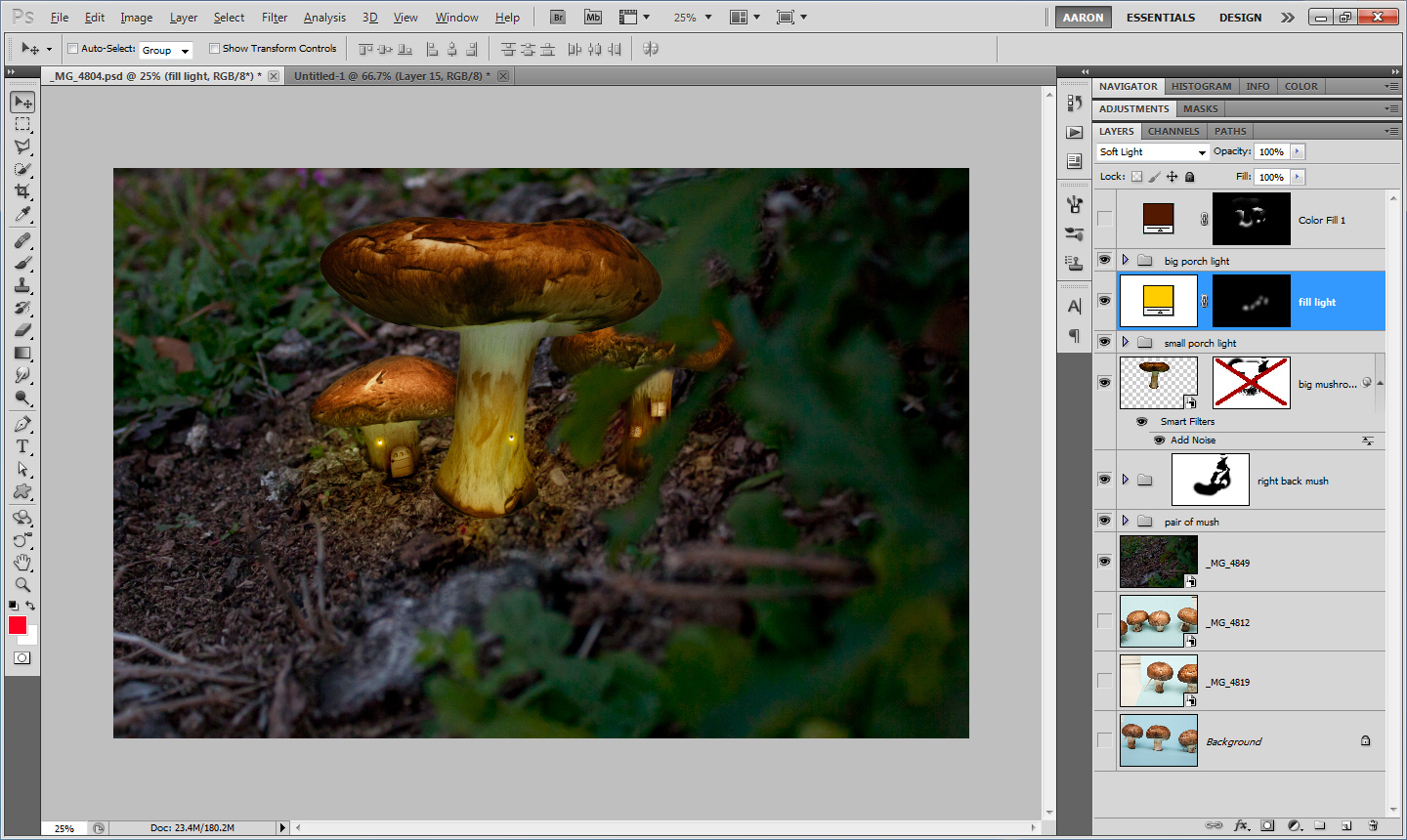Click the red foreground color swatch
Viewport: 1407px width, 840px height.
[x=17, y=626]
